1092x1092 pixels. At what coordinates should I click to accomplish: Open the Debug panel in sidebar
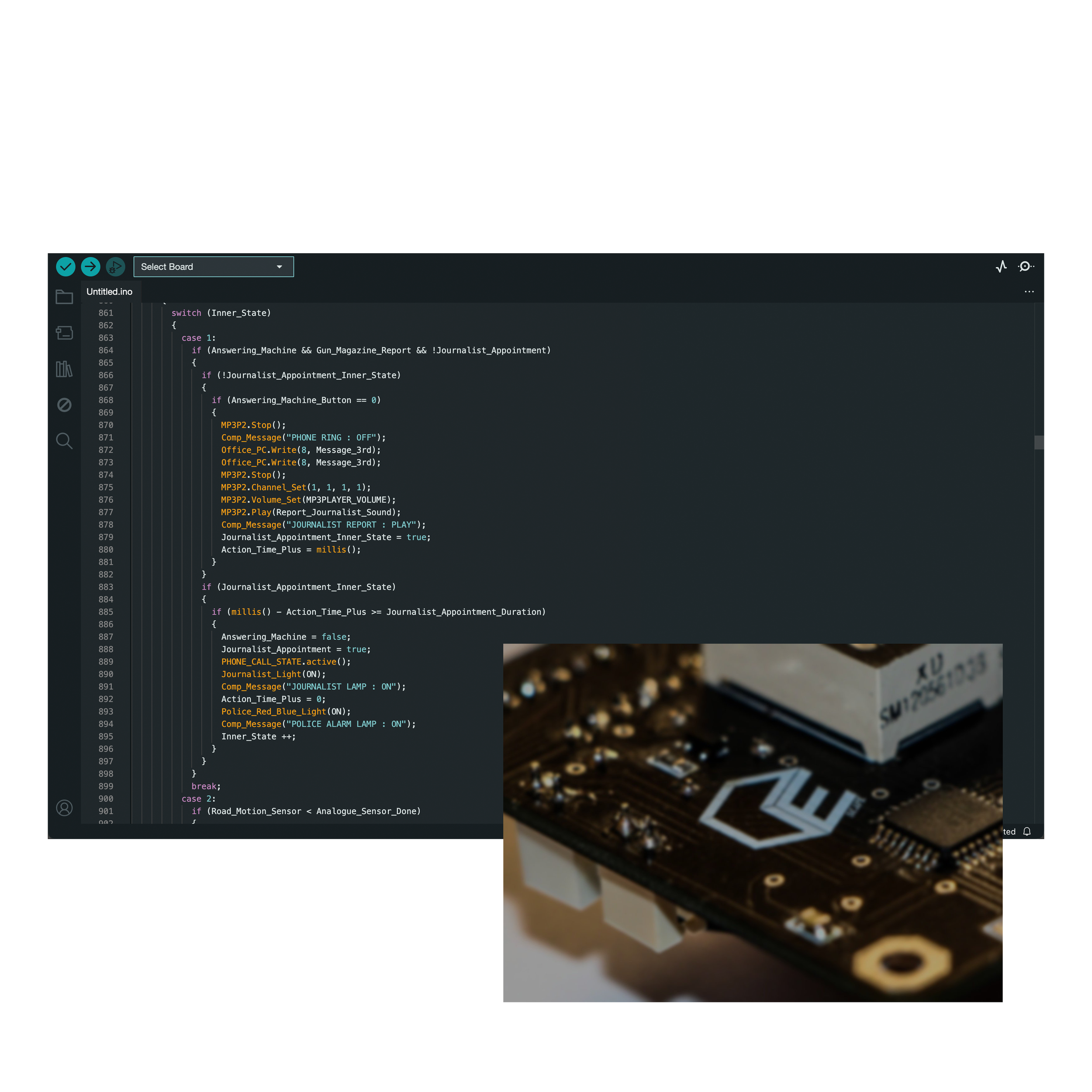[65, 405]
